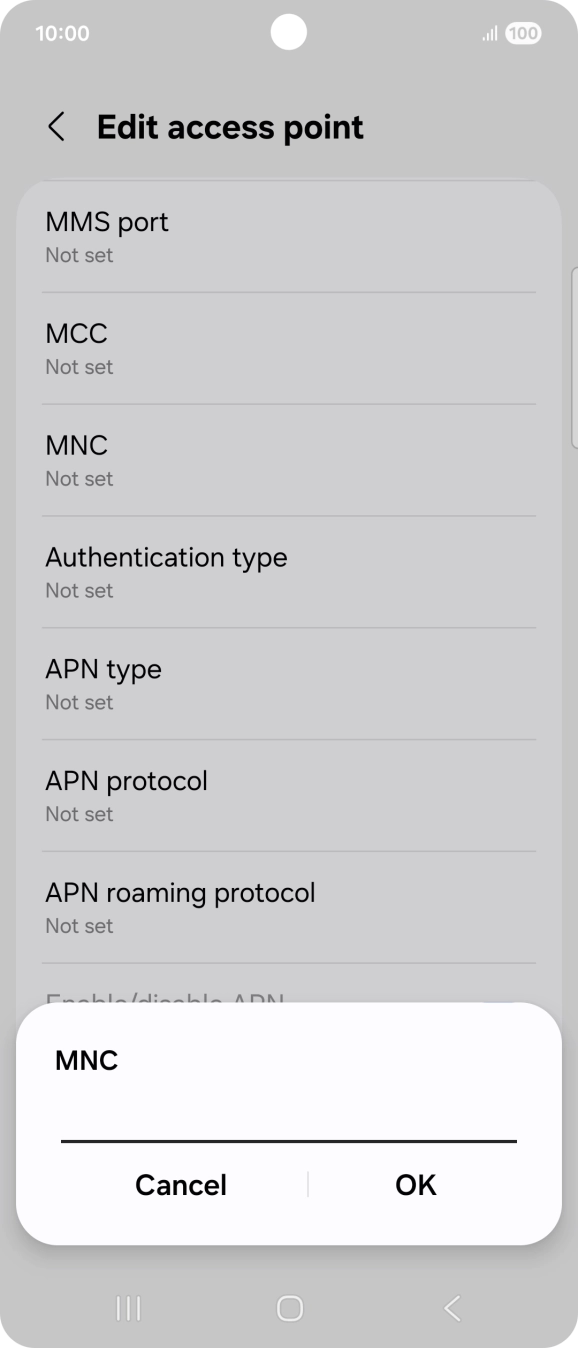Click the scrollbar on the right edge
Image resolution: width=578 pixels, height=1348 pixels.
[x=574, y=357]
